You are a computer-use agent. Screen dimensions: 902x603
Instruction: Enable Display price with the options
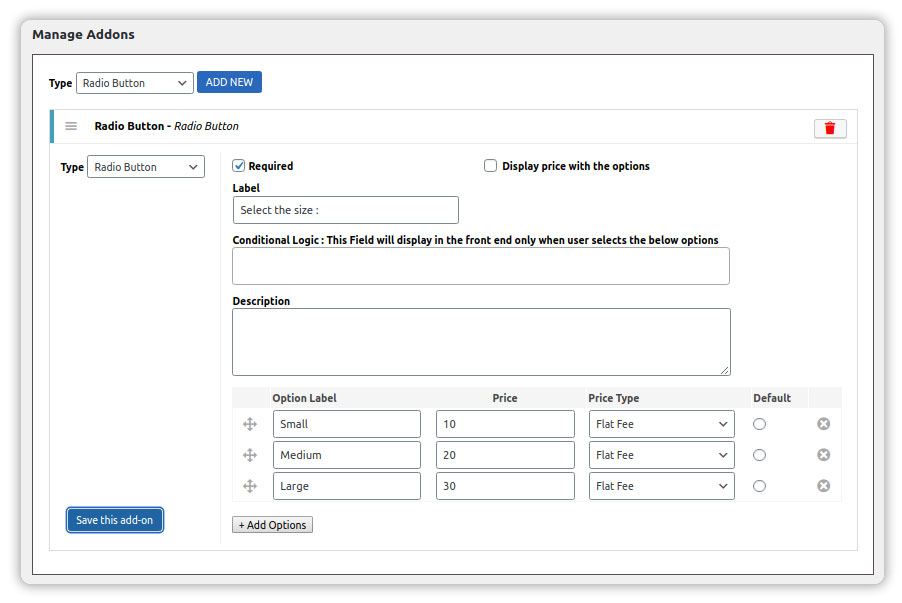click(490, 166)
